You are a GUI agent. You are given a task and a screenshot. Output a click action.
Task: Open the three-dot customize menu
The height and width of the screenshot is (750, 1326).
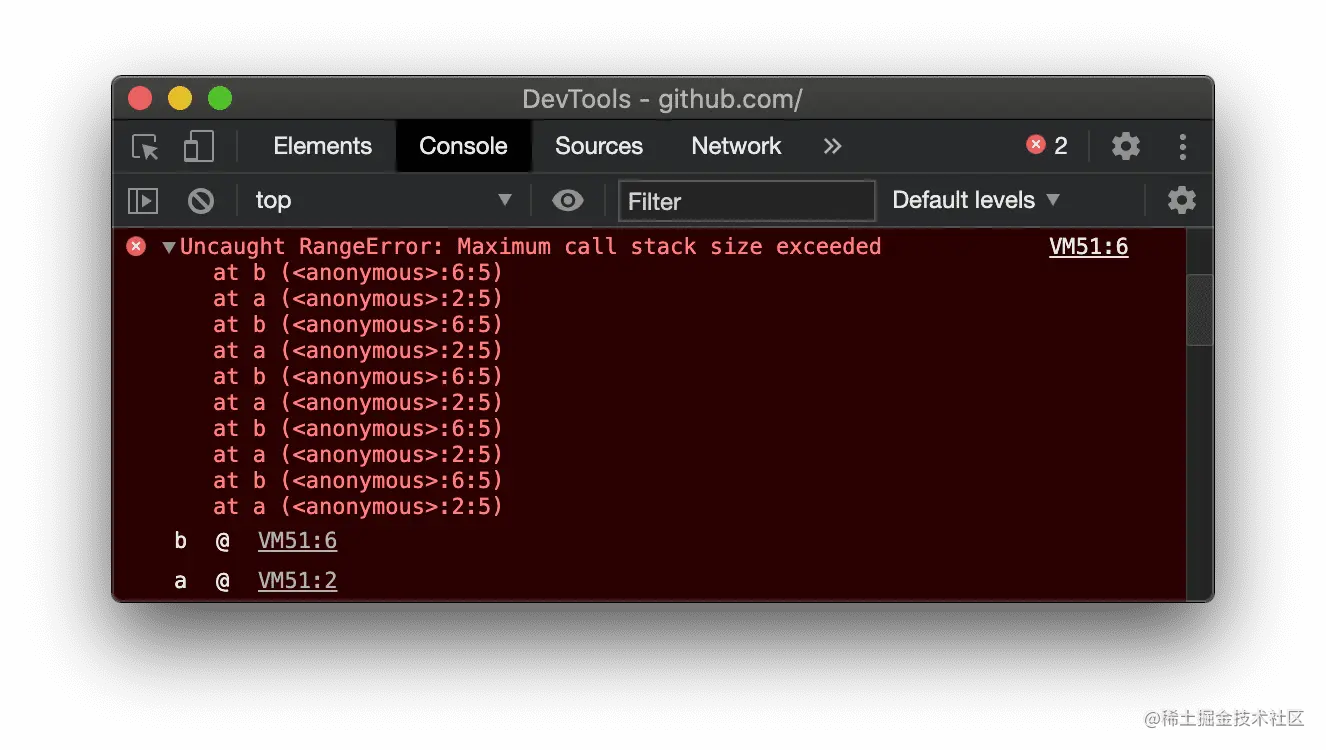(x=1182, y=147)
